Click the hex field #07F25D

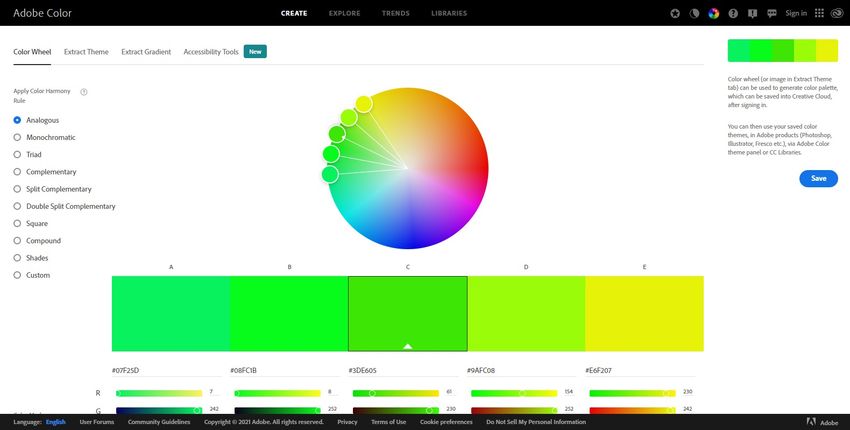pyautogui.click(x=167, y=371)
